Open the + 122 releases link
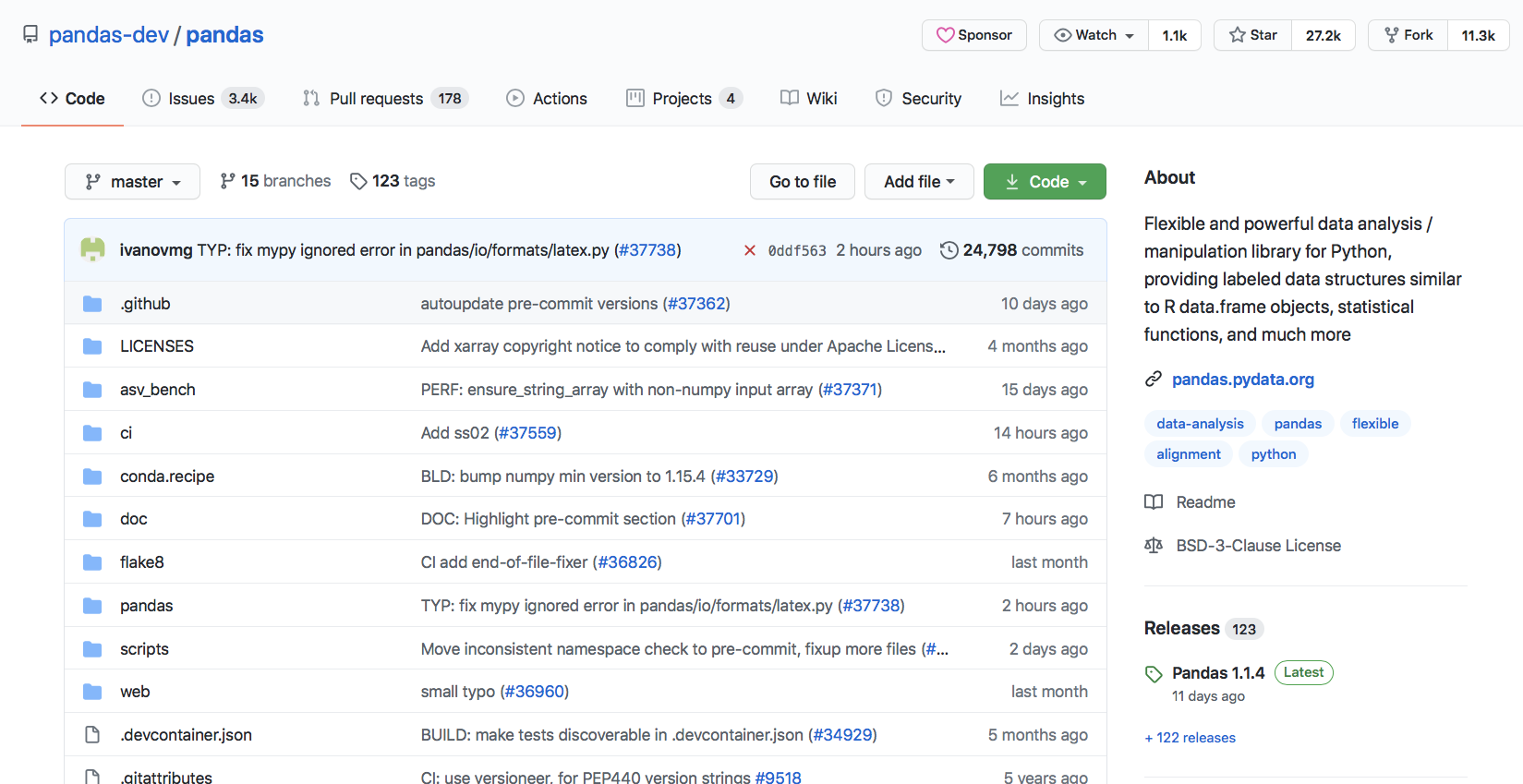This screenshot has height=784, width=1523. tap(1190, 738)
